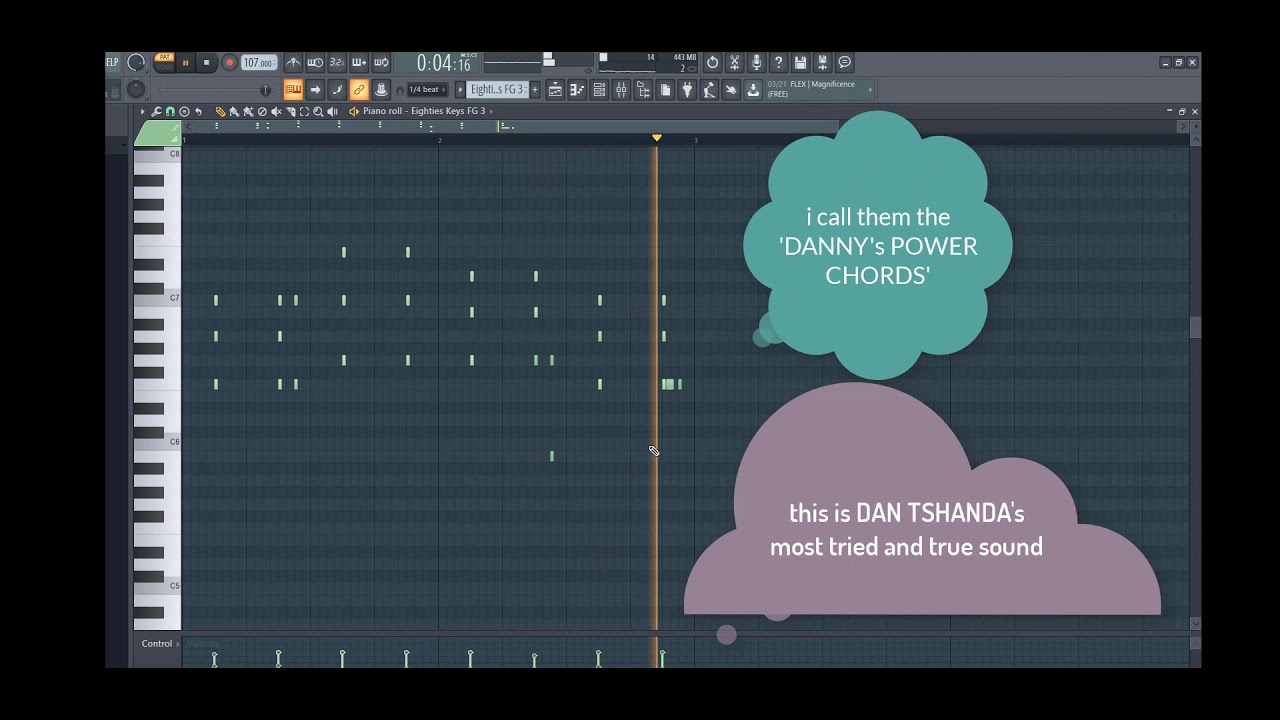Click the 0:04:16 time display

pos(443,63)
